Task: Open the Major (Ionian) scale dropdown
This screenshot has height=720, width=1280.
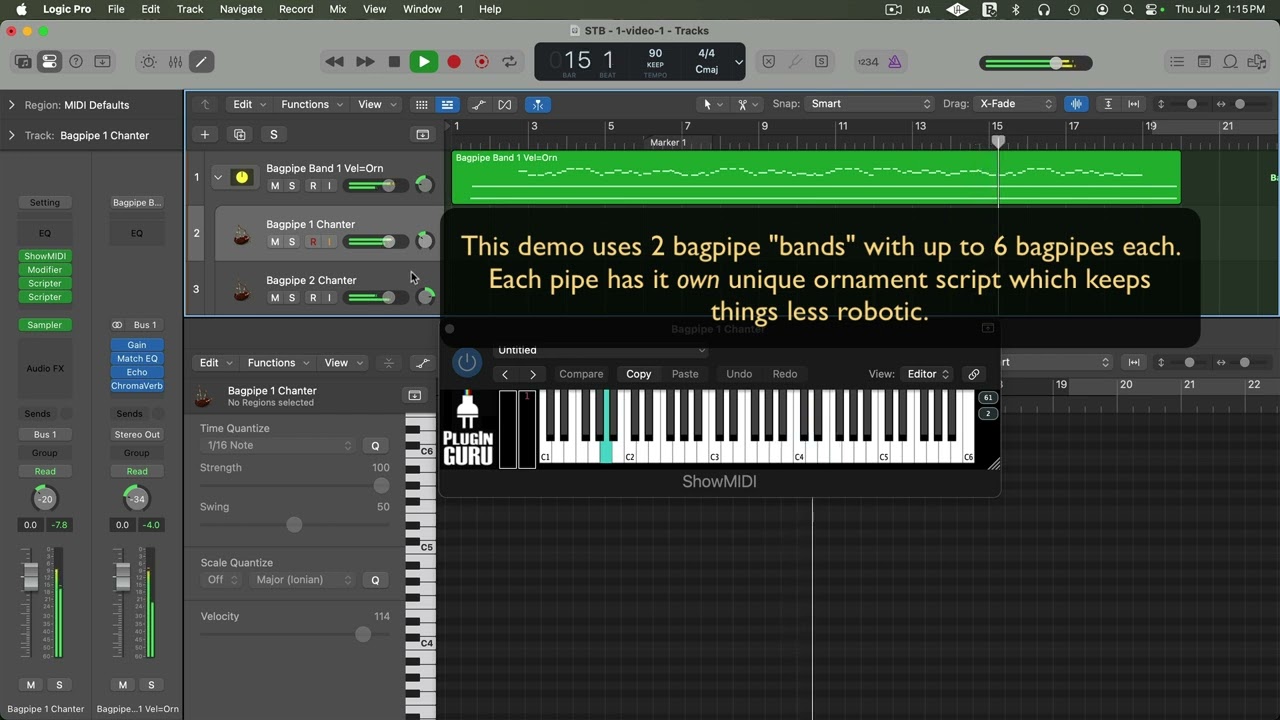Action: pyautogui.click(x=304, y=580)
